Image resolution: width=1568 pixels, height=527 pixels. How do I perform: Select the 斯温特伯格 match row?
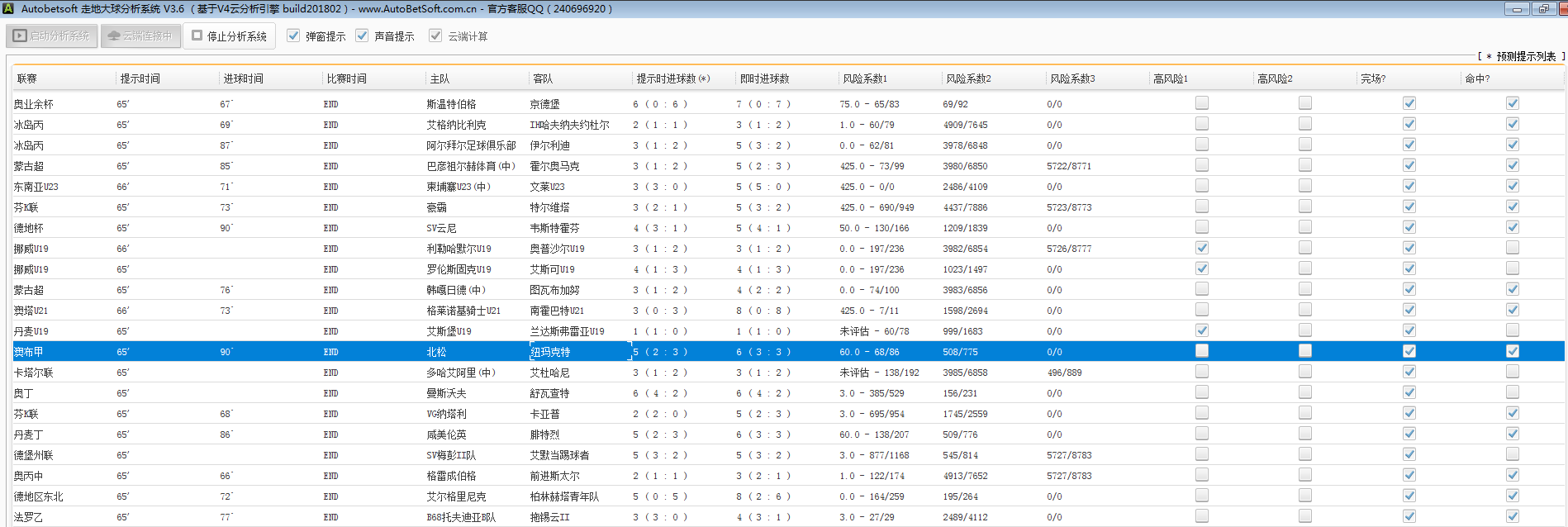pos(451,104)
